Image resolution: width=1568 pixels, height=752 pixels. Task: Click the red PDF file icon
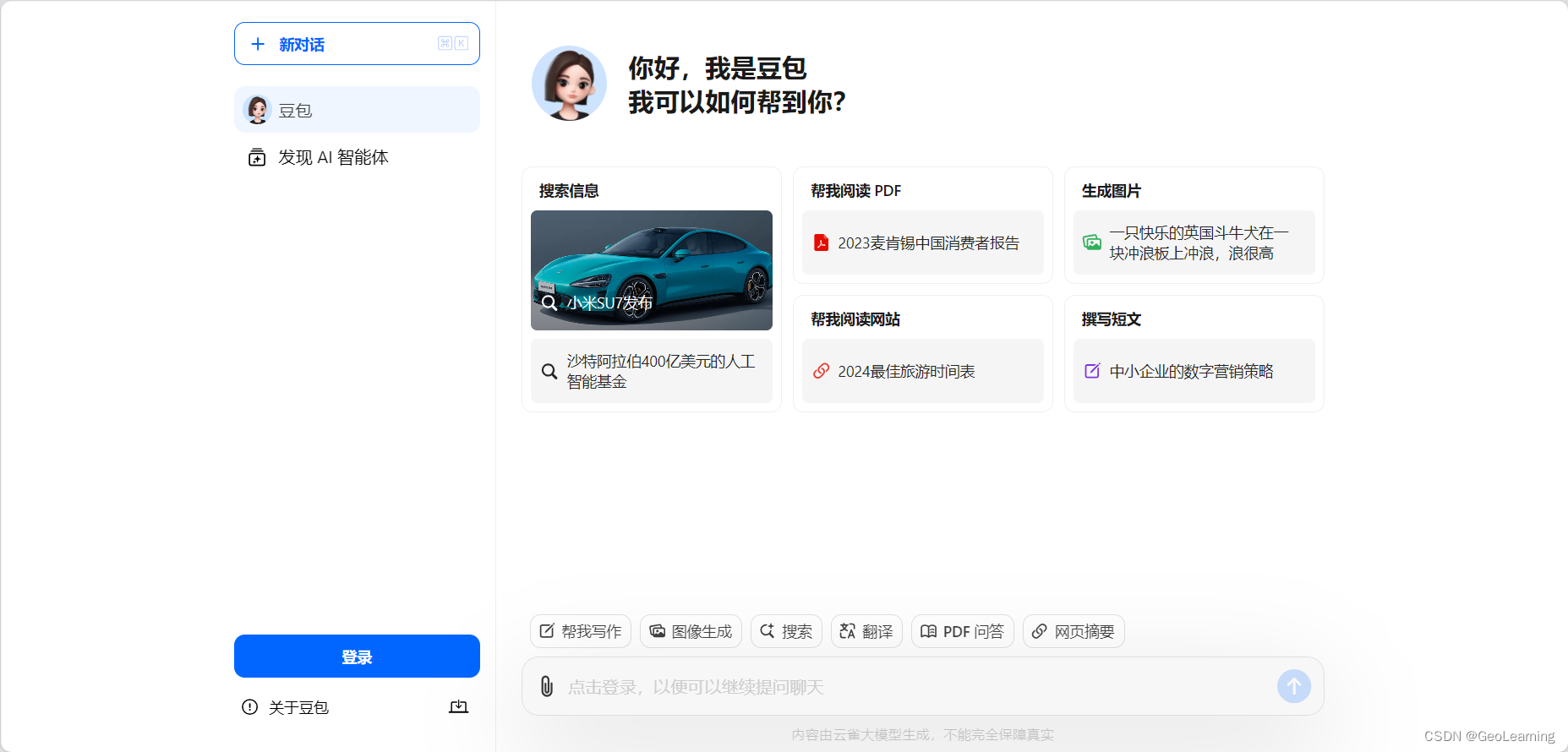coord(821,242)
